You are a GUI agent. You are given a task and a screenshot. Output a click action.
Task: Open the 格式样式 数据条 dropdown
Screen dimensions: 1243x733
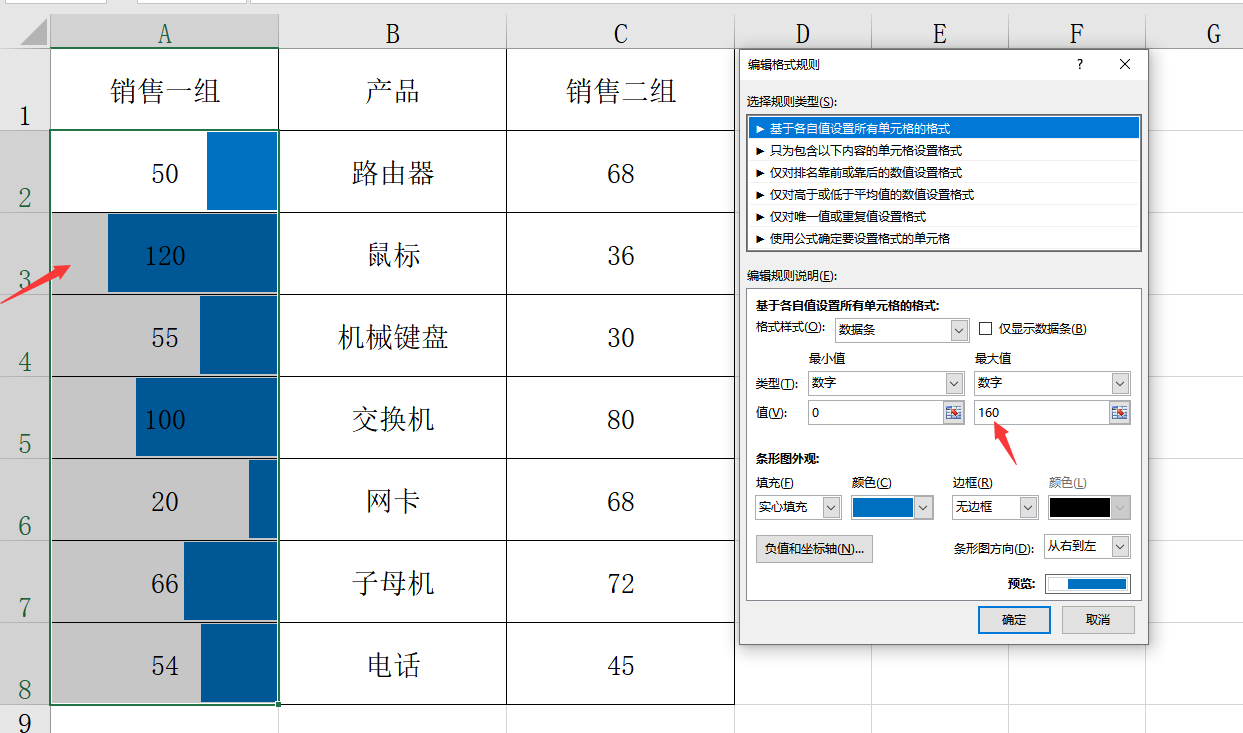point(960,329)
